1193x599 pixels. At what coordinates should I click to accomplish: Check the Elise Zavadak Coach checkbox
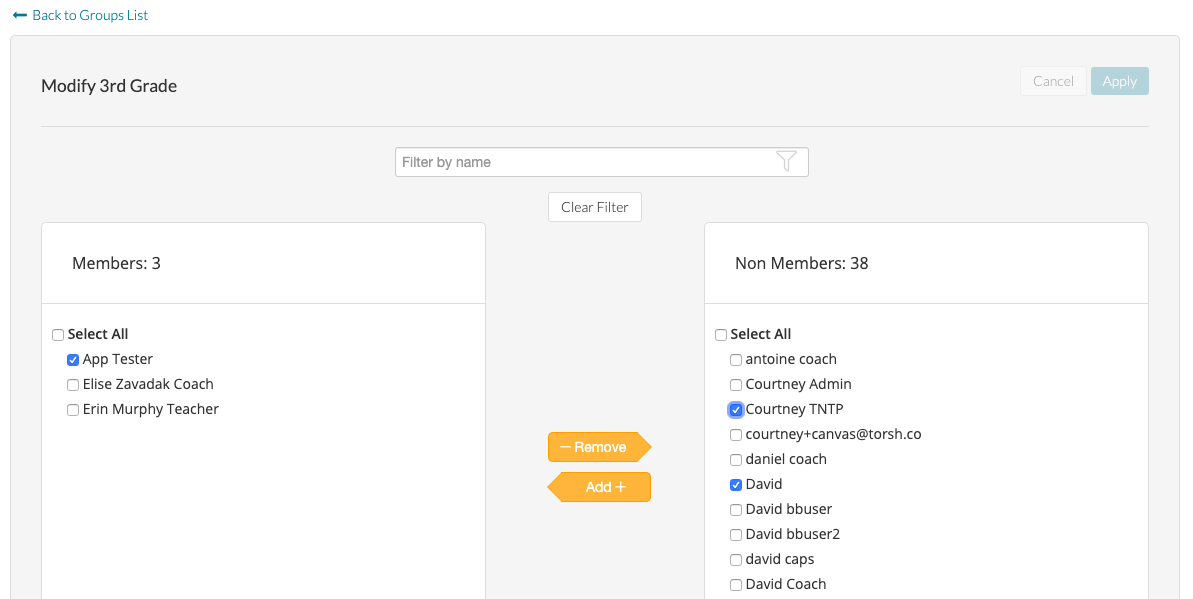[x=73, y=385]
